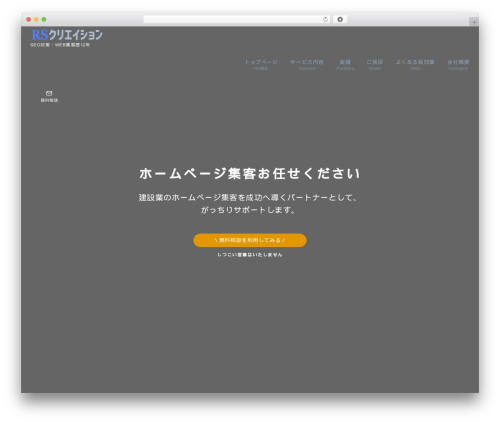The height and width of the screenshot is (423, 500).
Task: Click the text しつこい営業はいたしません
Action: point(250,255)
